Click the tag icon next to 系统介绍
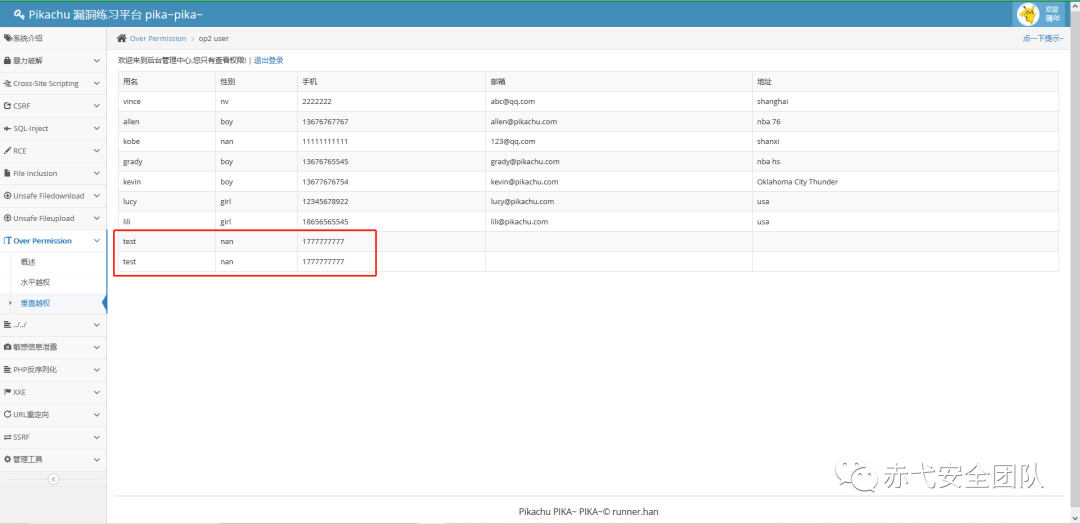The image size is (1080, 524). 8,39
